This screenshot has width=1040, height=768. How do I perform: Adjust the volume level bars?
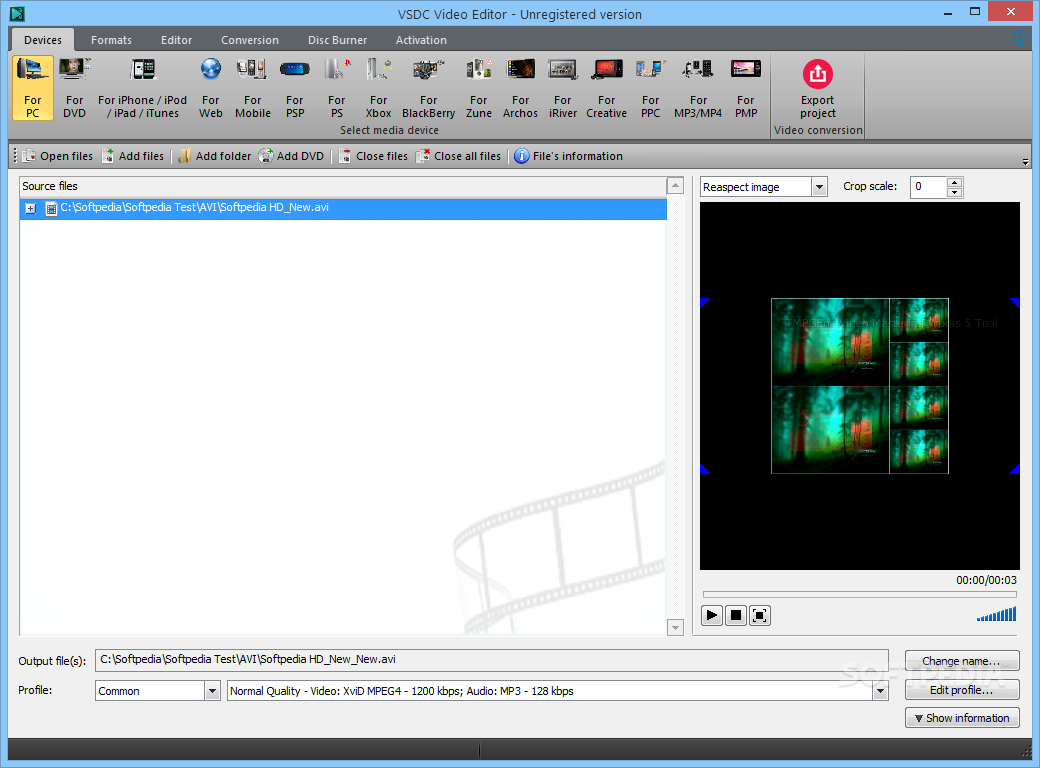[x=996, y=614]
